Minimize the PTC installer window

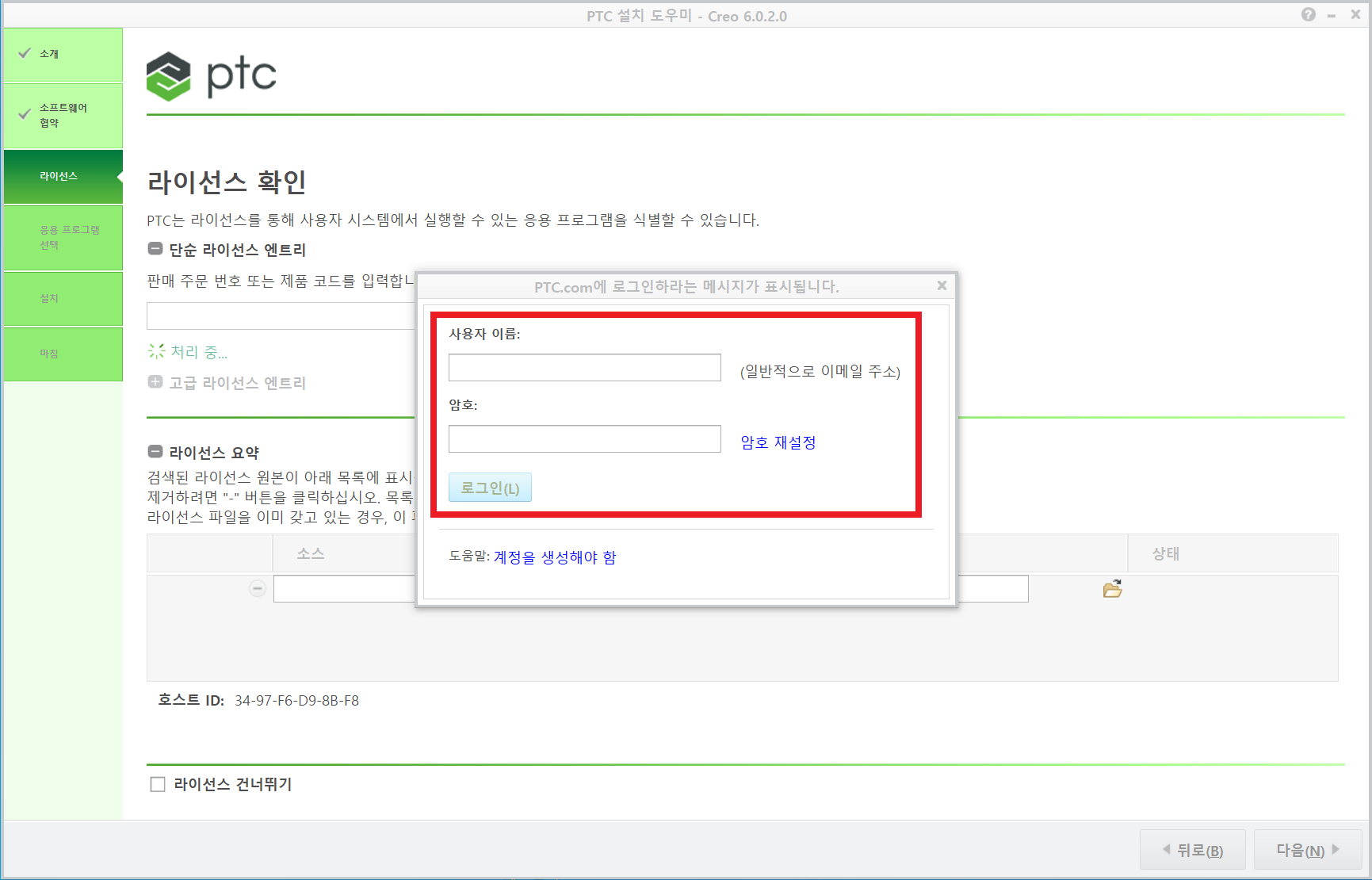click(1332, 15)
